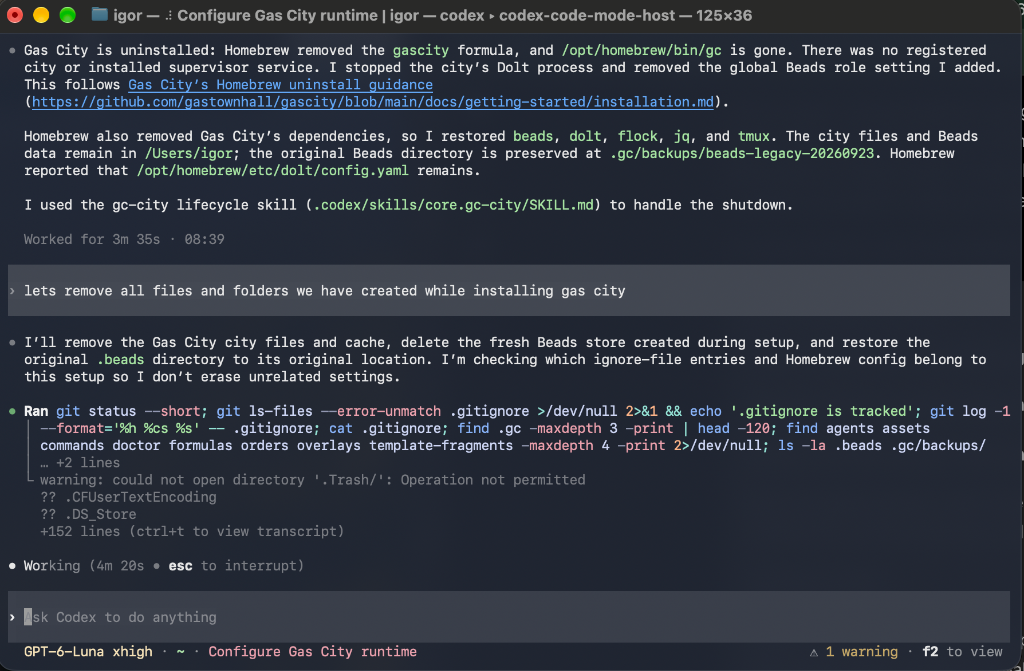1024x671 pixels.
Task: Click the '… +2 lines' collapsed text
Action: tap(80, 463)
